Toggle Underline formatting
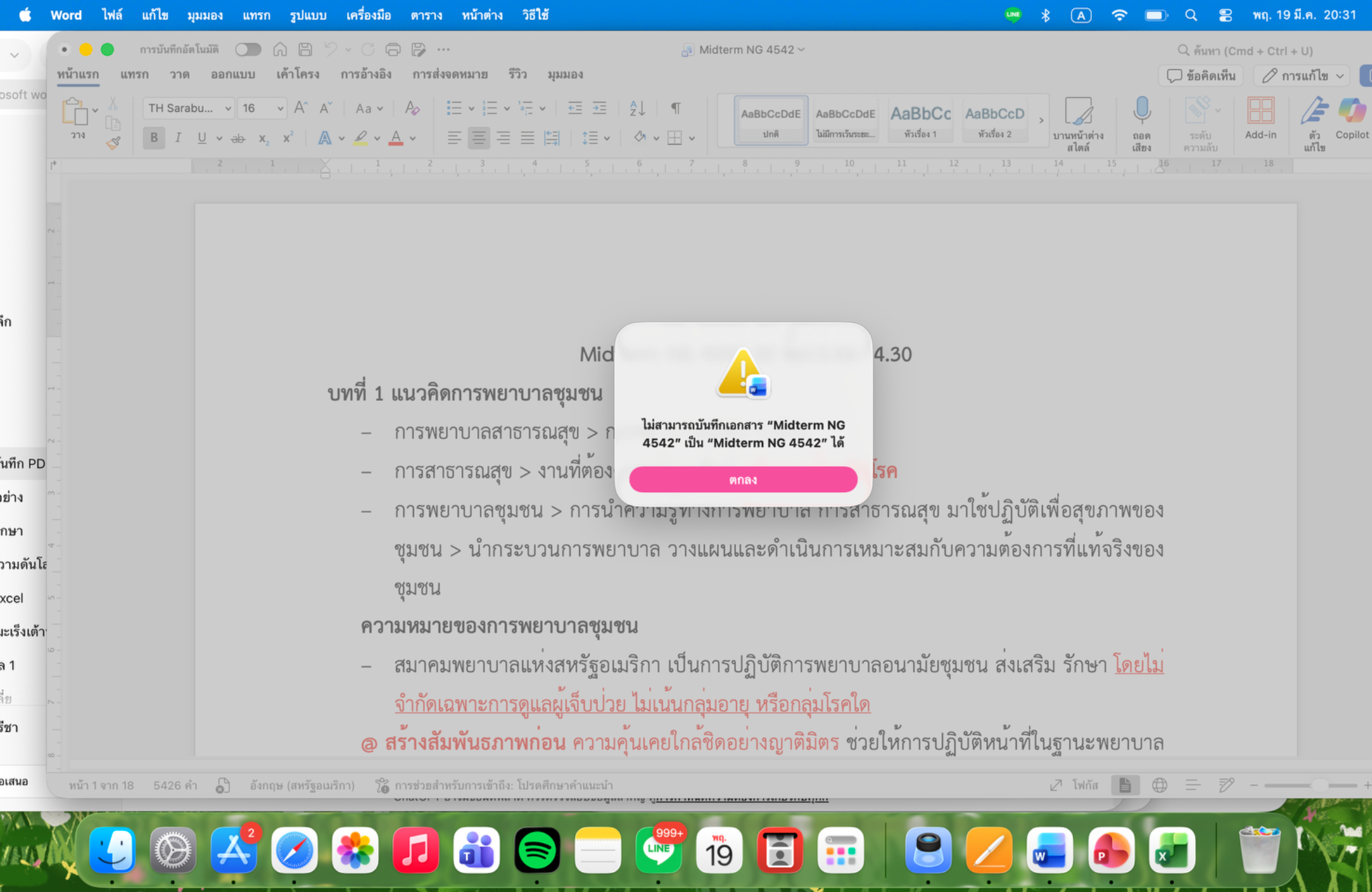The height and width of the screenshot is (892, 1372). pyautogui.click(x=202, y=138)
